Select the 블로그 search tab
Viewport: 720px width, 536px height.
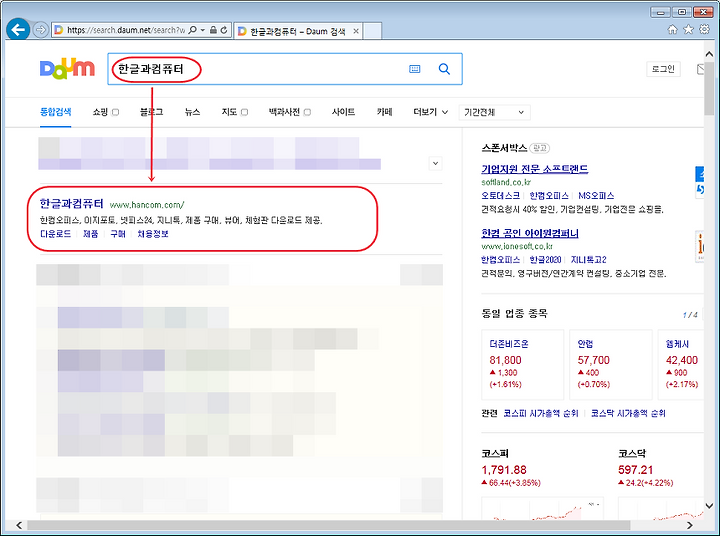(152, 112)
